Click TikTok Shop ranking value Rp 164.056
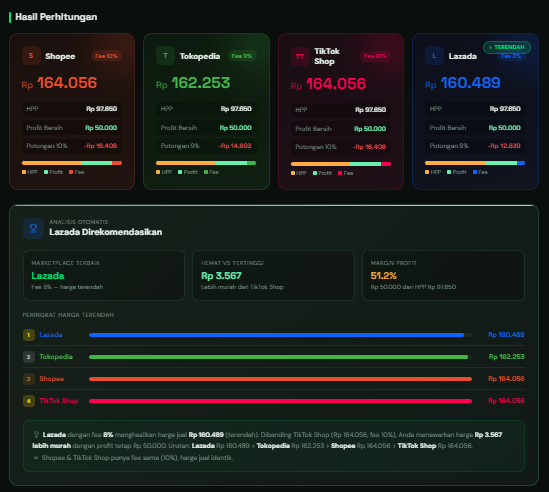 506,401
